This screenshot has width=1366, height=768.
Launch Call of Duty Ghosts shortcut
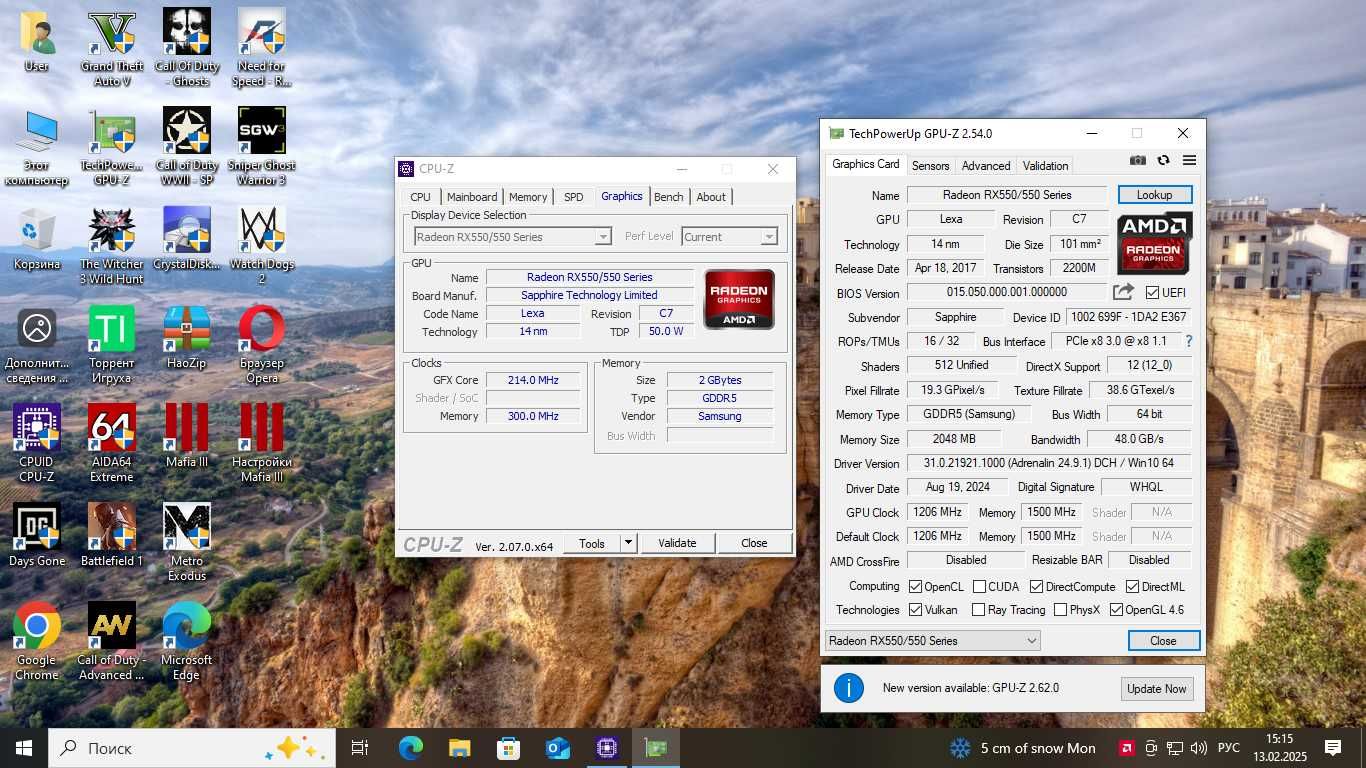187,48
